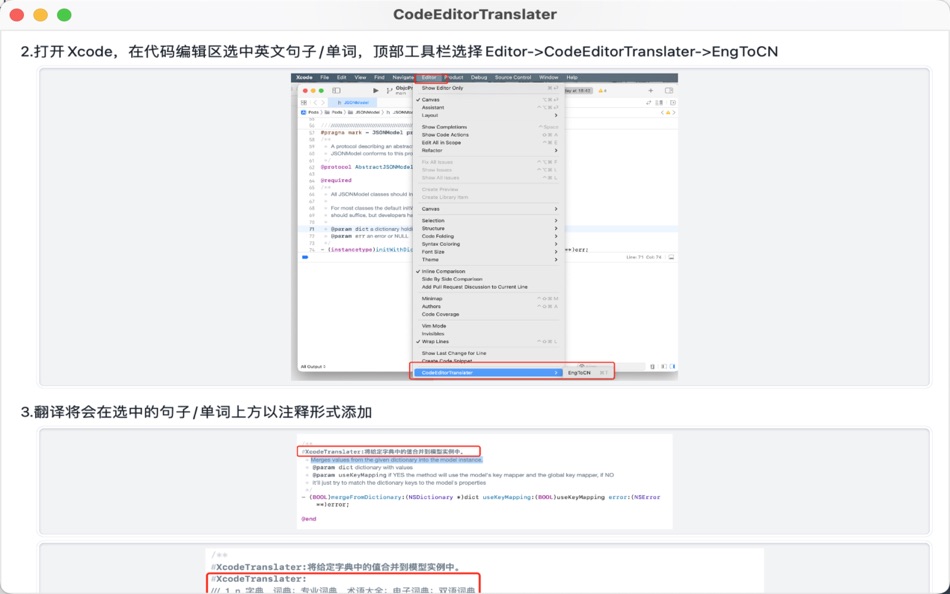
Task: Expand the Font Size submenu
Action: tap(488, 252)
